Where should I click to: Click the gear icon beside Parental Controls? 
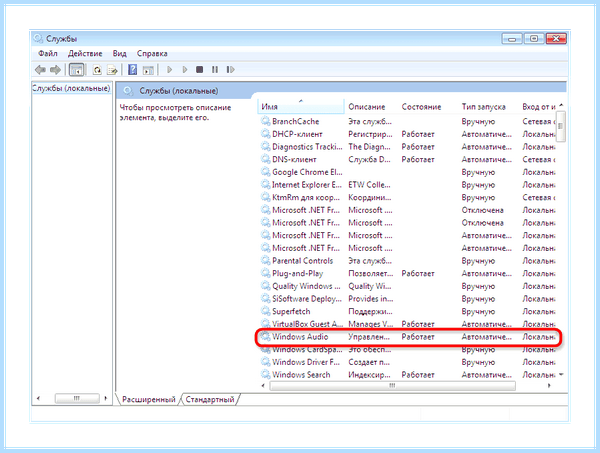point(266,261)
